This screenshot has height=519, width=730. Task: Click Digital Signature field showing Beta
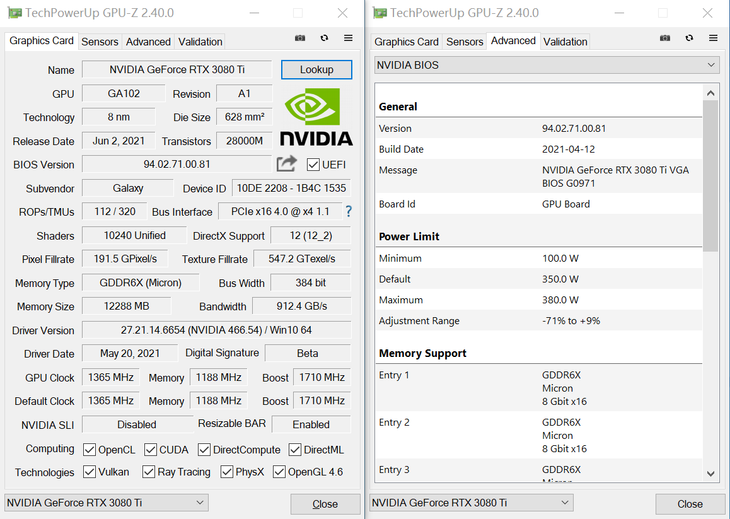[x=308, y=353]
